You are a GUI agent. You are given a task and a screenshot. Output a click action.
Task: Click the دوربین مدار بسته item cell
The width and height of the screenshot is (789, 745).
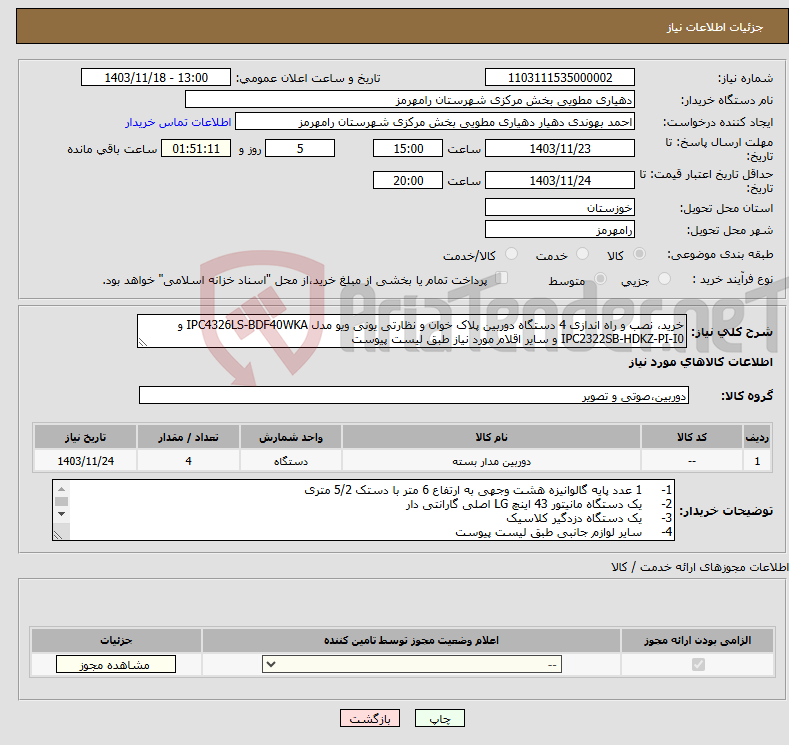pos(491,461)
